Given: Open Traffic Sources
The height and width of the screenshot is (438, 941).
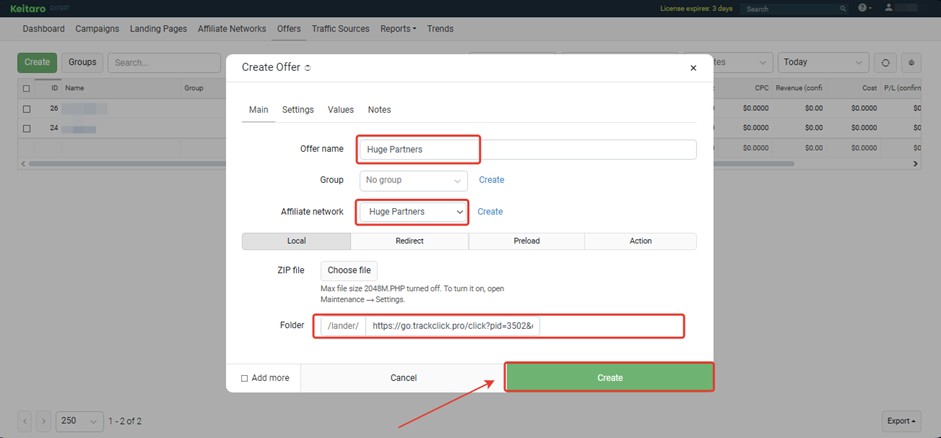Looking at the screenshot, I should point(340,29).
